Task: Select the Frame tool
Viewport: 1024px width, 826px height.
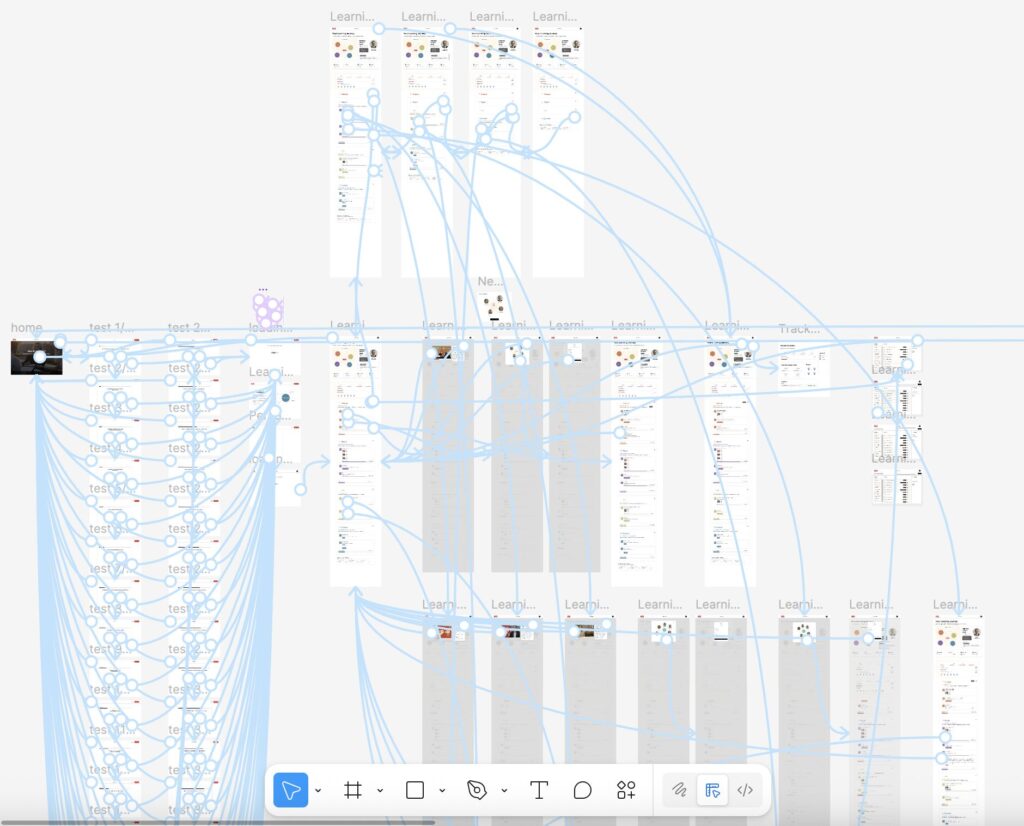Action: pos(352,790)
